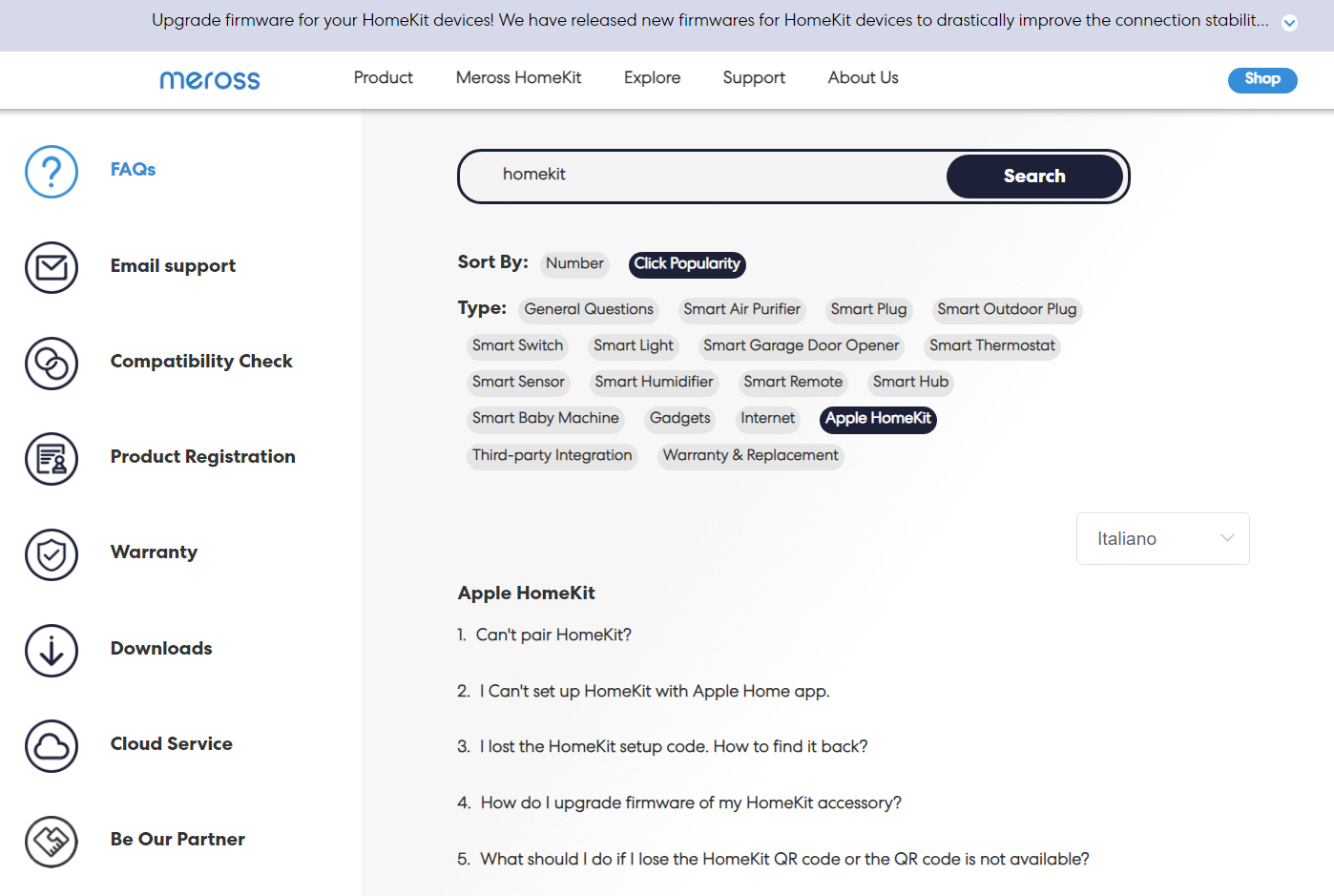The image size is (1334, 896).
Task: Click the firmware upgrade announcement text
Action: point(710,21)
